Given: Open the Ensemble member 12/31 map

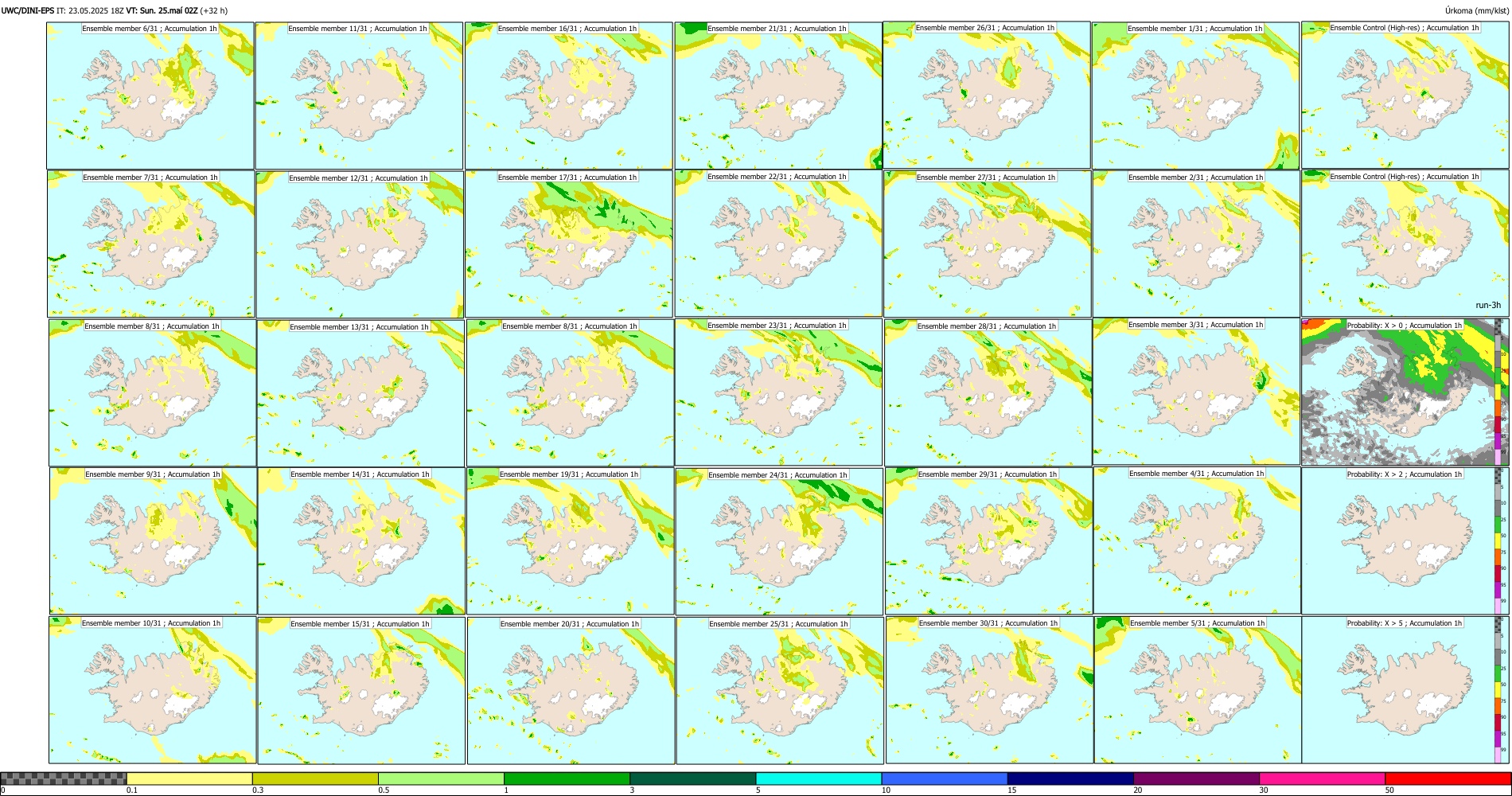Looking at the screenshot, I should pos(360,244).
